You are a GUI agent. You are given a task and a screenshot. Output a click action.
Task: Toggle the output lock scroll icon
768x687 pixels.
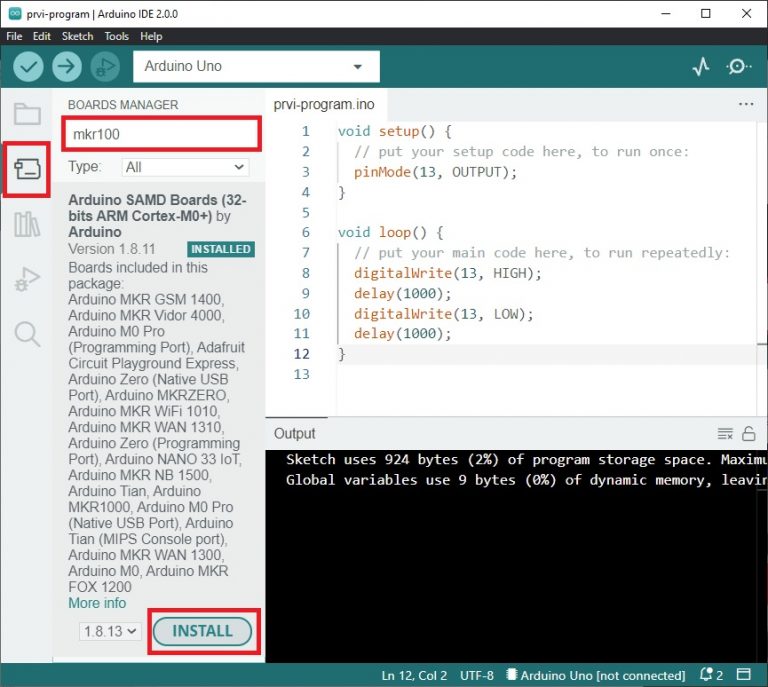[748, 433]
